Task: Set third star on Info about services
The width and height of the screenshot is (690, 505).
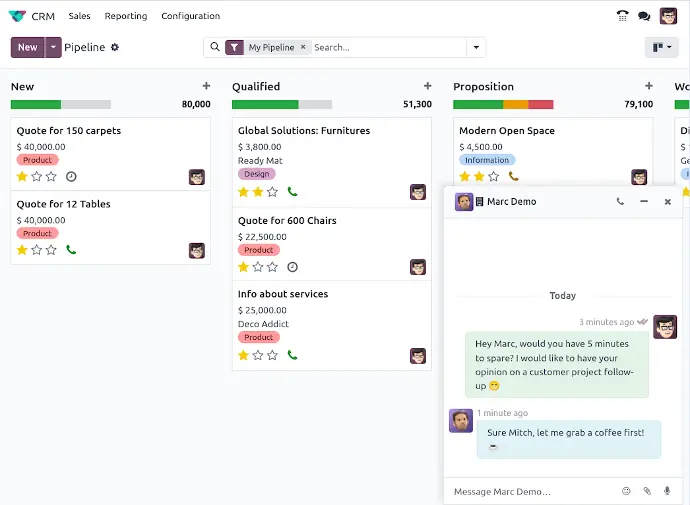Action: pos(272,355)
